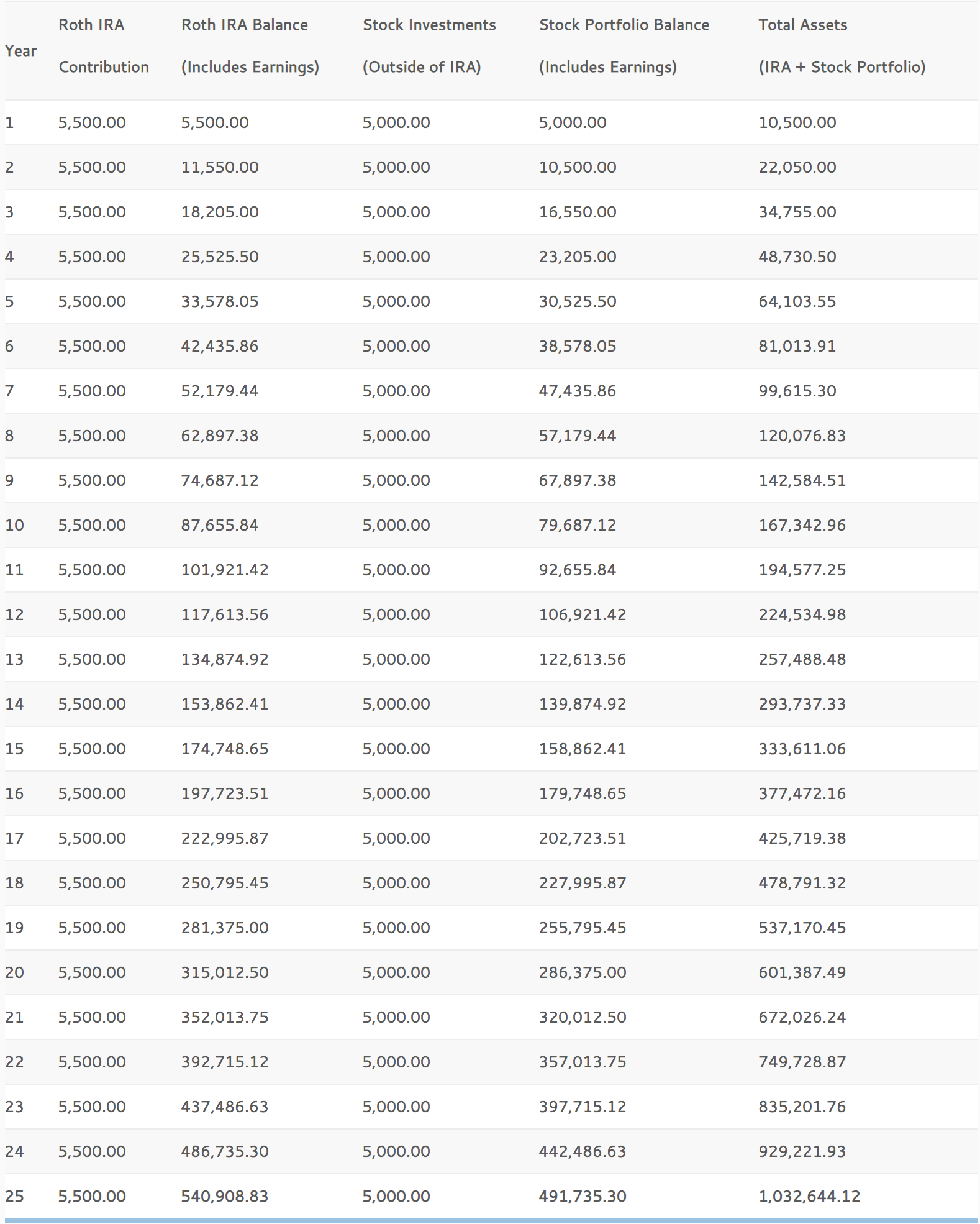Select the cell 33,578.05

click(x=220, y=301)
